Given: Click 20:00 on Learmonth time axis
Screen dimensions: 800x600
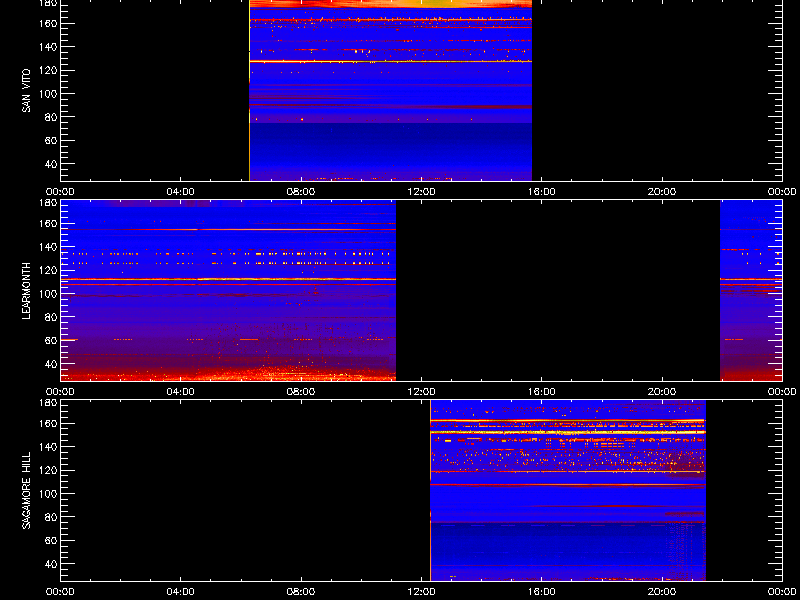Looking at the screenshot, I should [662, 392].
